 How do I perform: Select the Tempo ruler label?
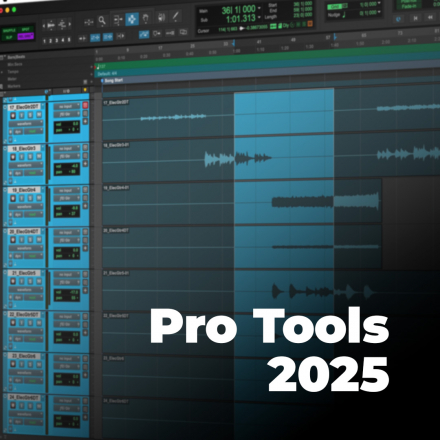click(x=13, y=71)
